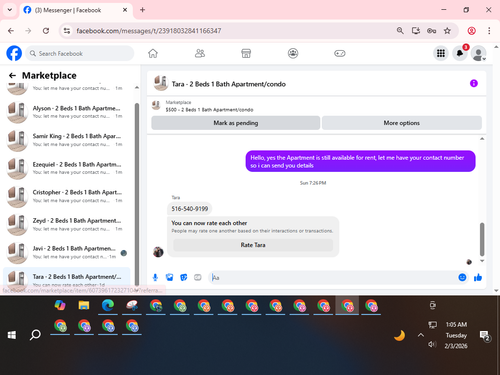Viewport: 500px width, 375px height.
Task: Open the Groups icon in top navigation
Action: (293, 53)
